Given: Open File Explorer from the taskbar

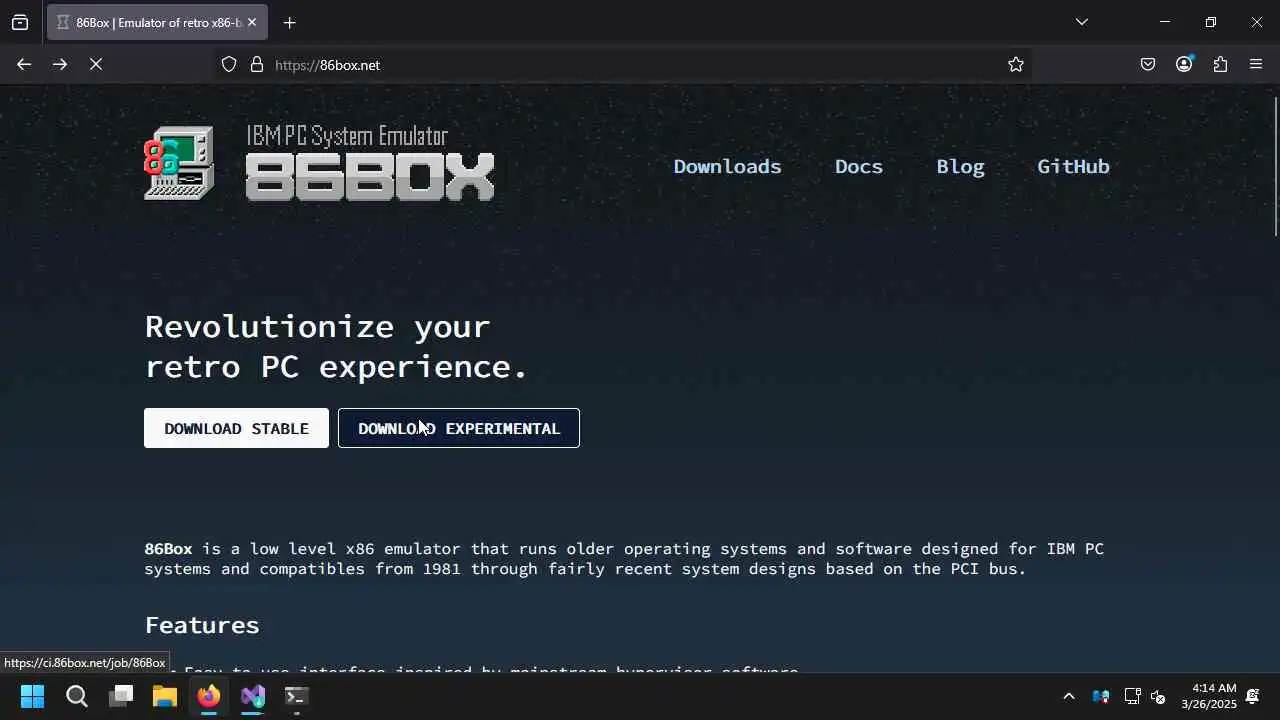Looking at the screenshot, I should pyautogui.click(x=165, y=696).
